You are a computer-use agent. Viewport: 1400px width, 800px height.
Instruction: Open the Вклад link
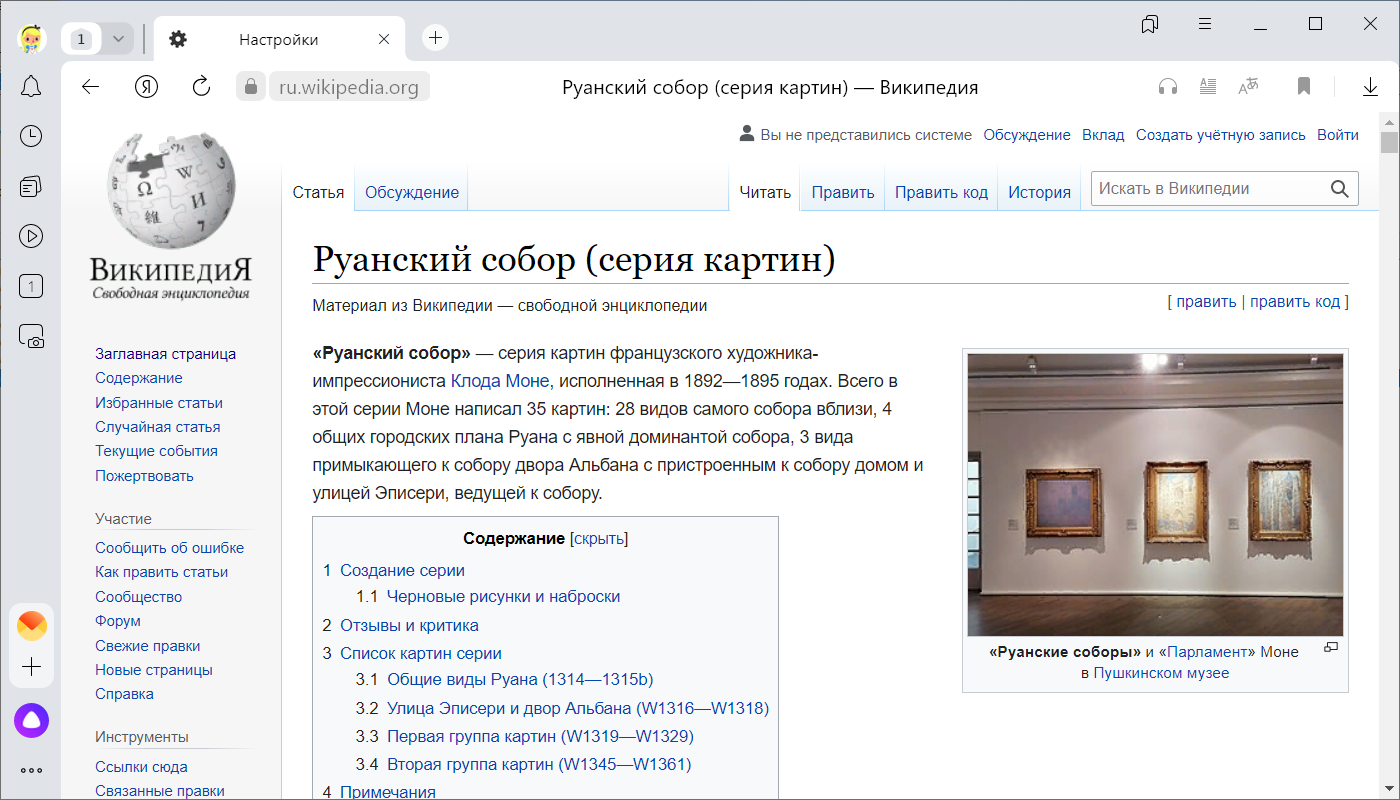(x=1103, y=135)
